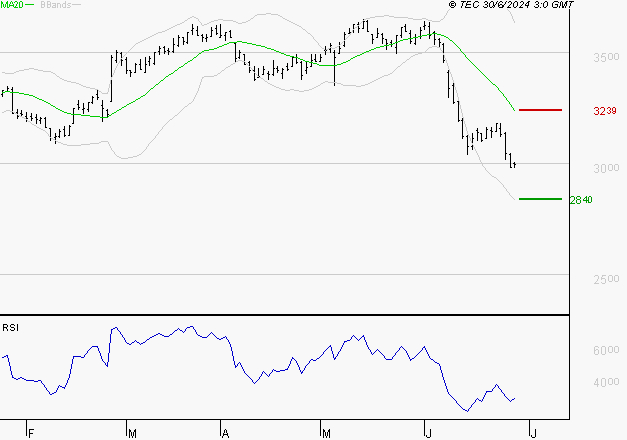Click the RSI 6000 axis label

point(606,350)
